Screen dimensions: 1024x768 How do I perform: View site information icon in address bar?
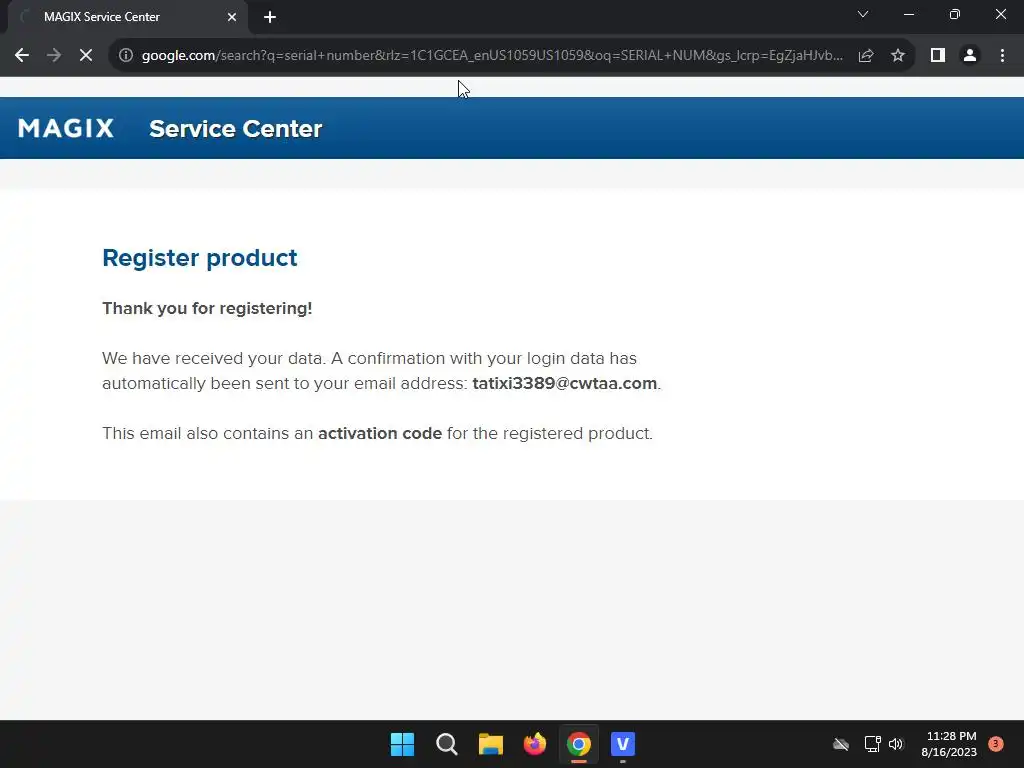point(126,56)
